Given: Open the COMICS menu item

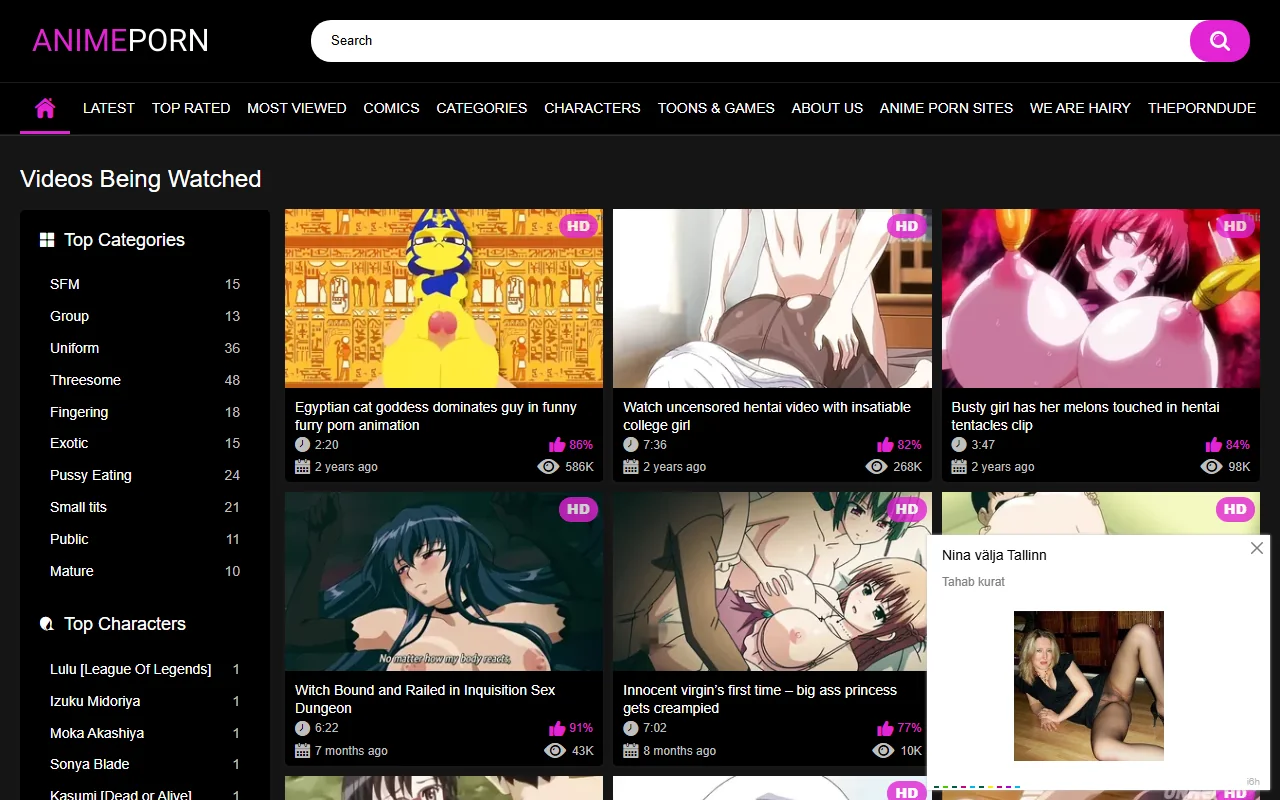Looking at the screenshot, I should click(x=391, y=107).
